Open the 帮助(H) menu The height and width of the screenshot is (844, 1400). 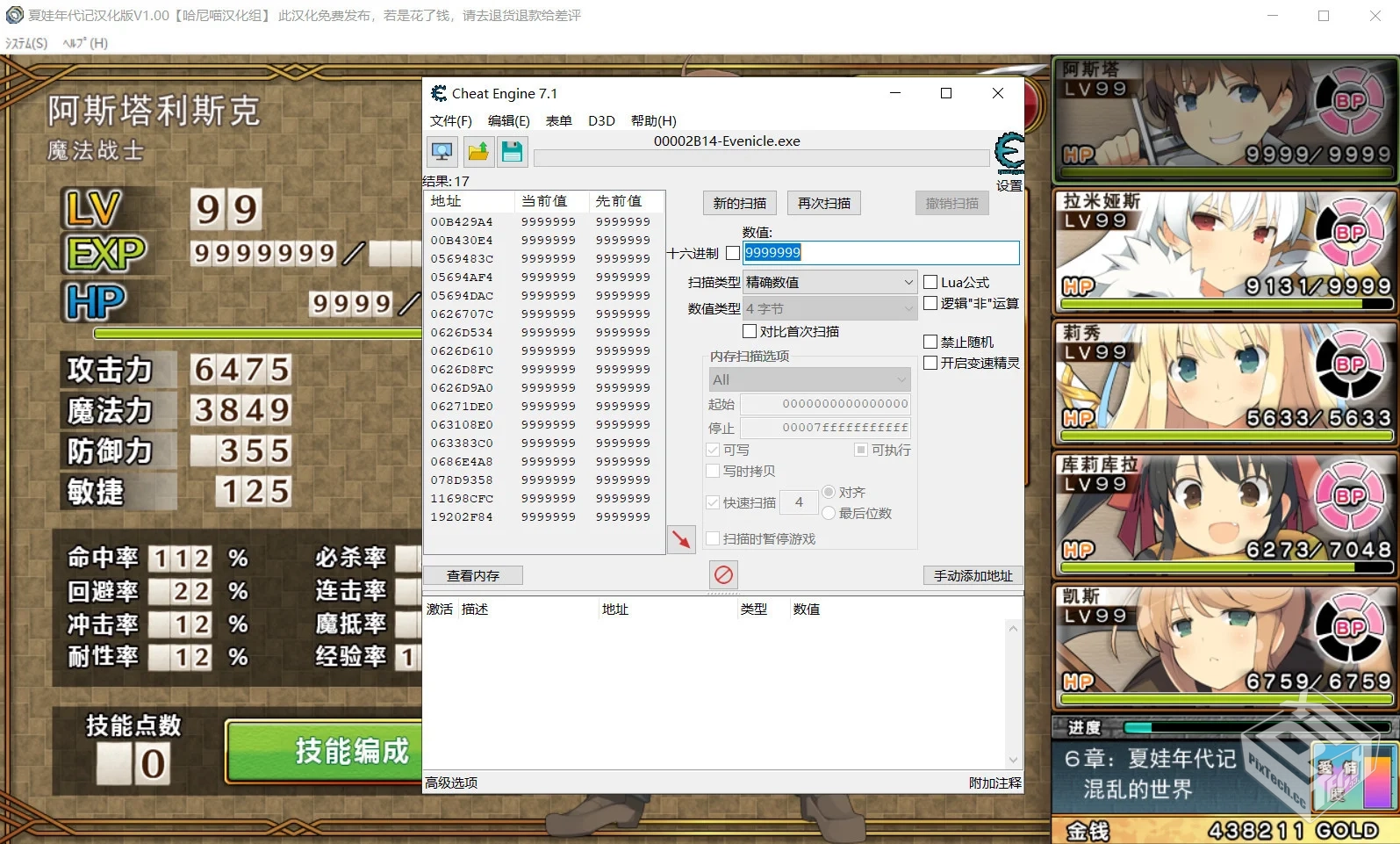[x=654, y=120]
